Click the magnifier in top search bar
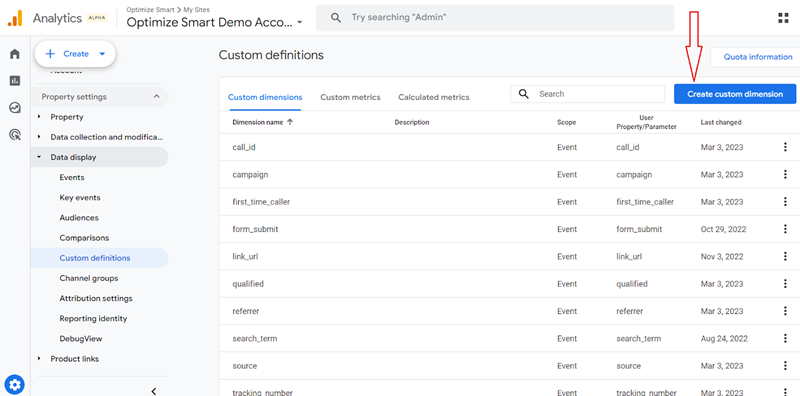Image resolution: width=800 pixels, height=396 pixels. coord(336,18)
